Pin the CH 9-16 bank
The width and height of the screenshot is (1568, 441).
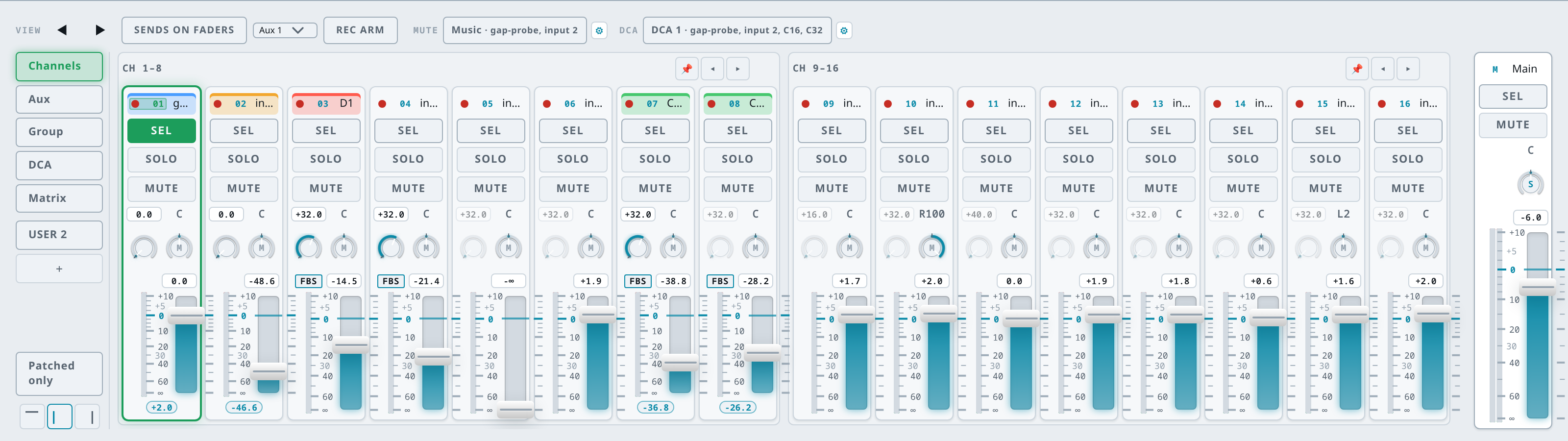coord(1357,69)
